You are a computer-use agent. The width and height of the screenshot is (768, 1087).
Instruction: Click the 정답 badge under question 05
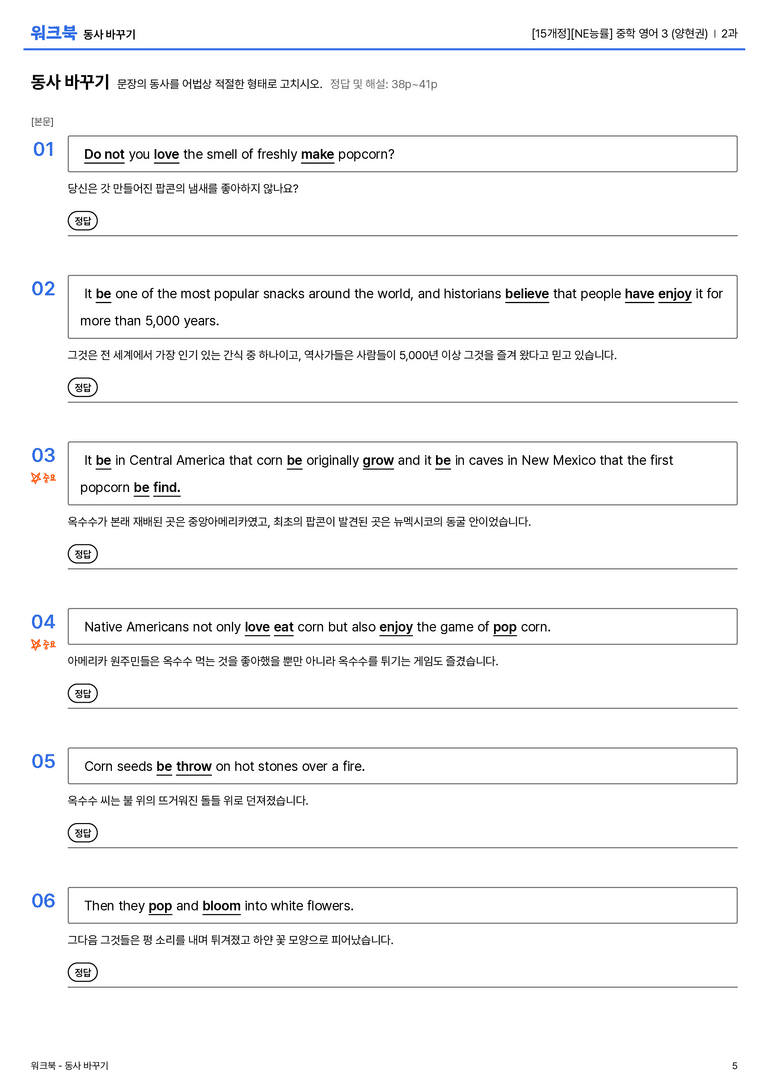[82, 833]
